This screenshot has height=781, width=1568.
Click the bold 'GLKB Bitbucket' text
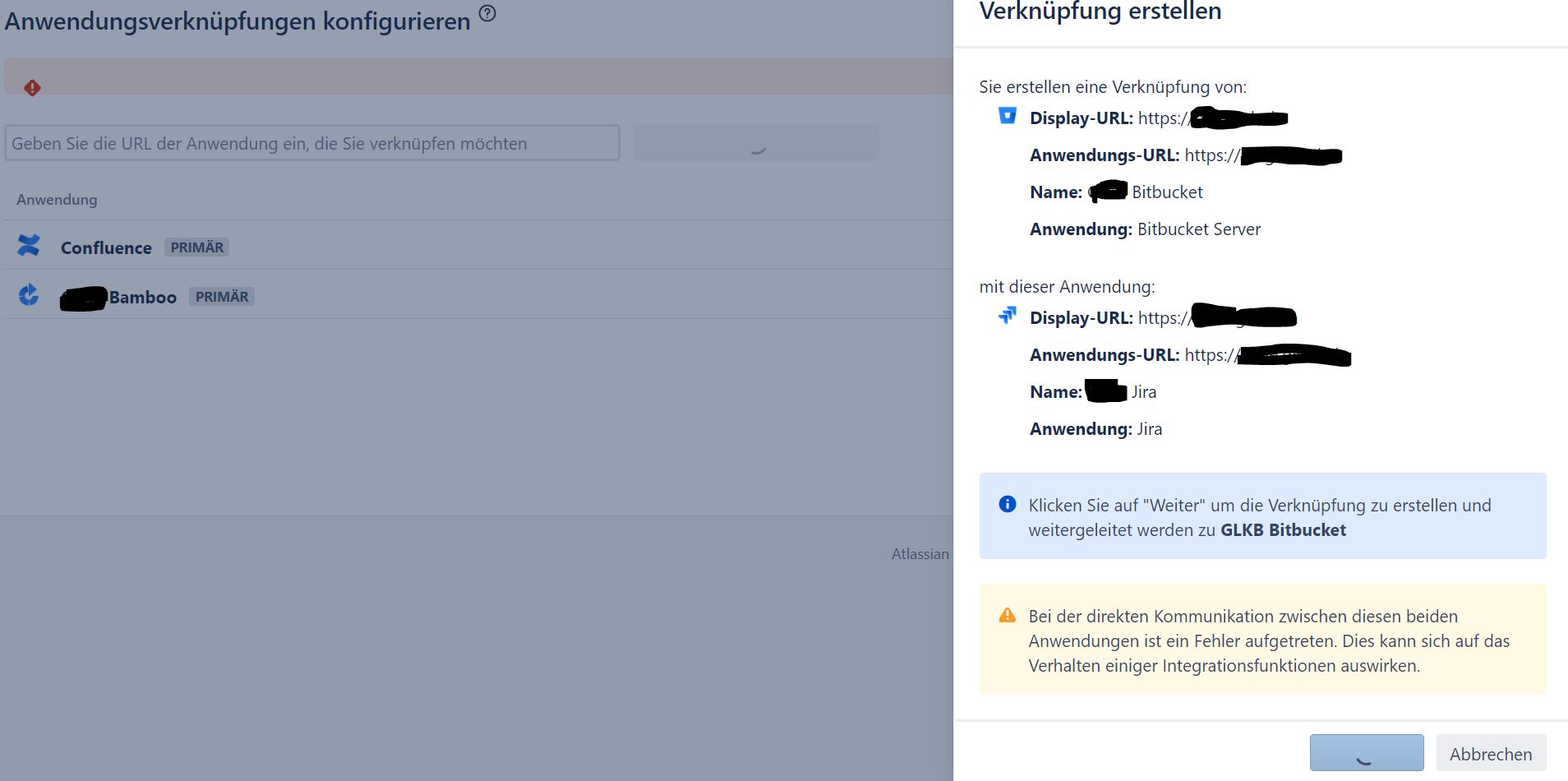click(x=1283, y=530)
